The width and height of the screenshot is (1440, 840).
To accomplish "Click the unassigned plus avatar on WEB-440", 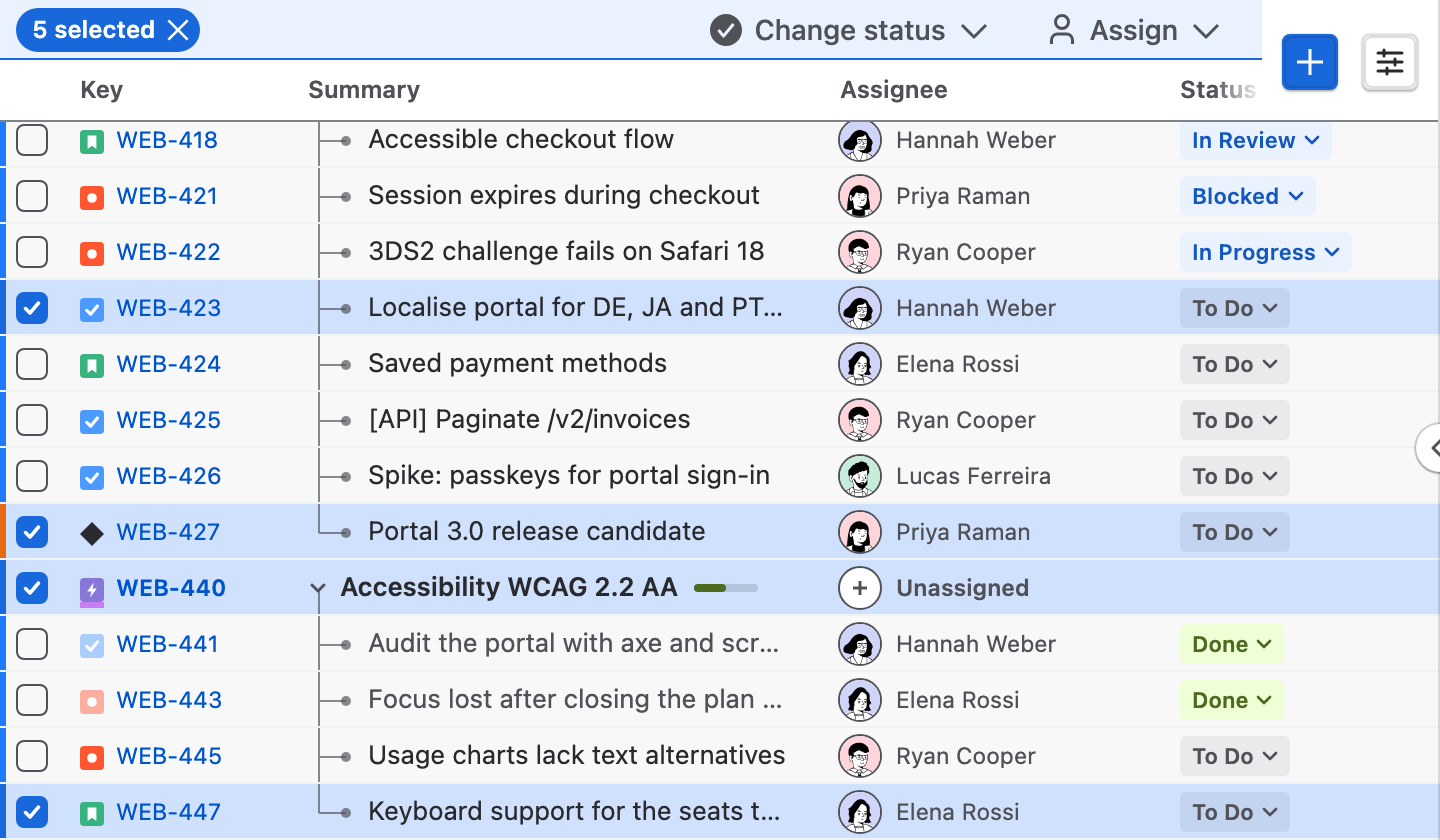I will 860,588.
